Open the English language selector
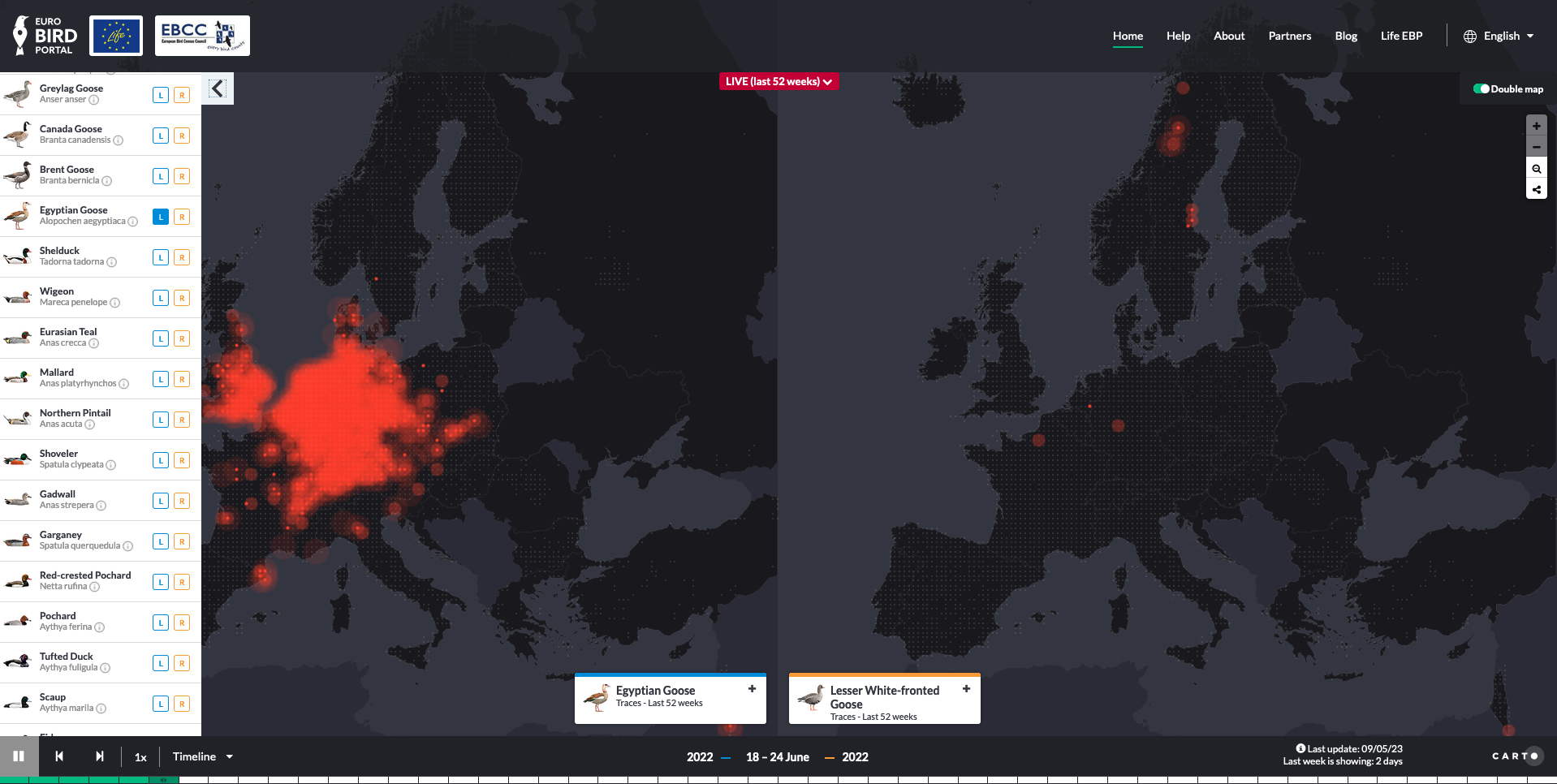This screenshot has width=1557, height=784. (1499, 36)
